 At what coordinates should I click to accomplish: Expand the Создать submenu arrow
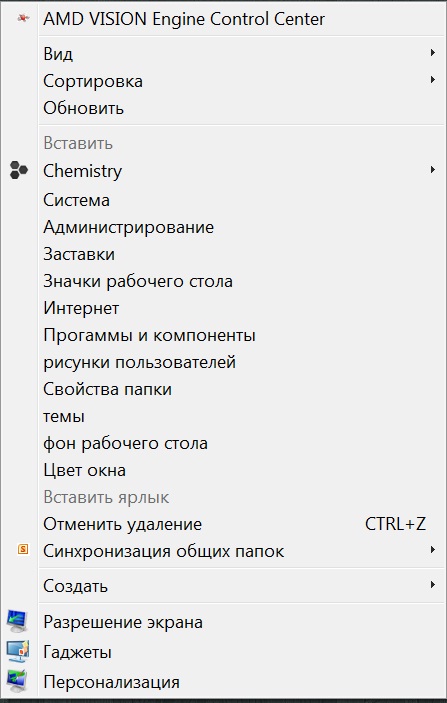[433, 585]
